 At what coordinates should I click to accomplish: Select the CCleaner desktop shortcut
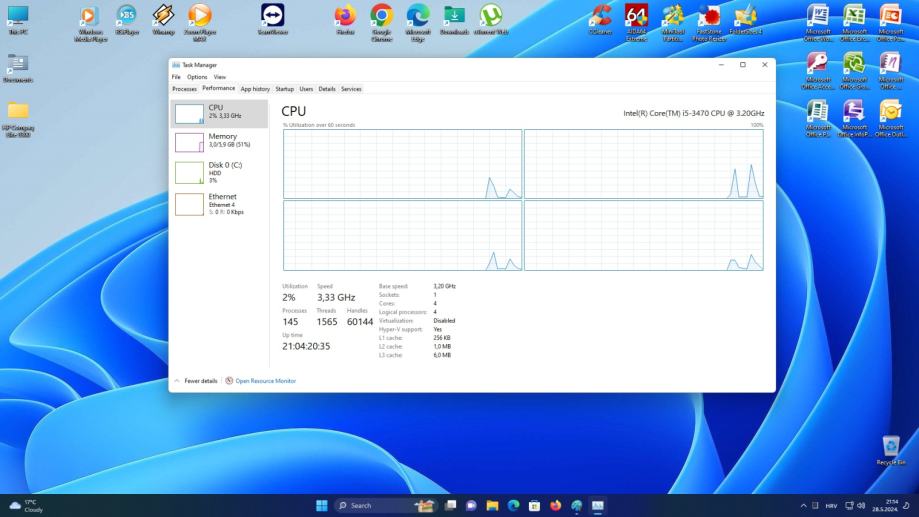tap(600, 17)
